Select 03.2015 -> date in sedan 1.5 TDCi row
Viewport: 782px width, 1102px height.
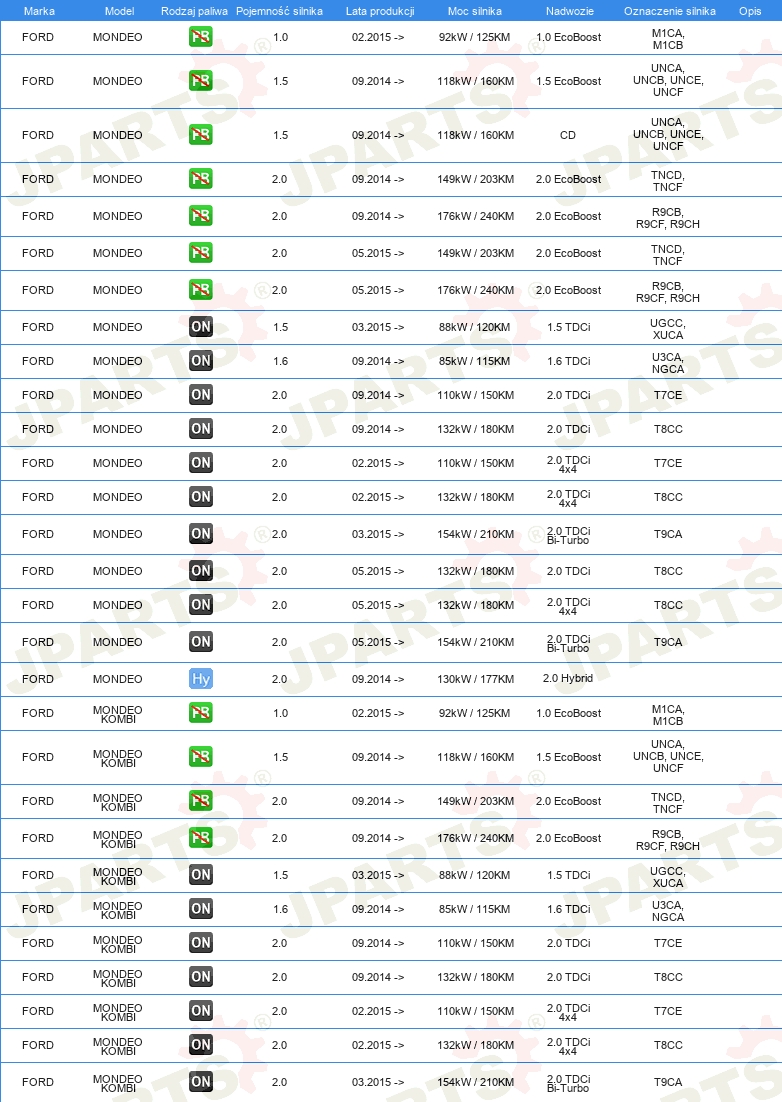click(378, 327)
